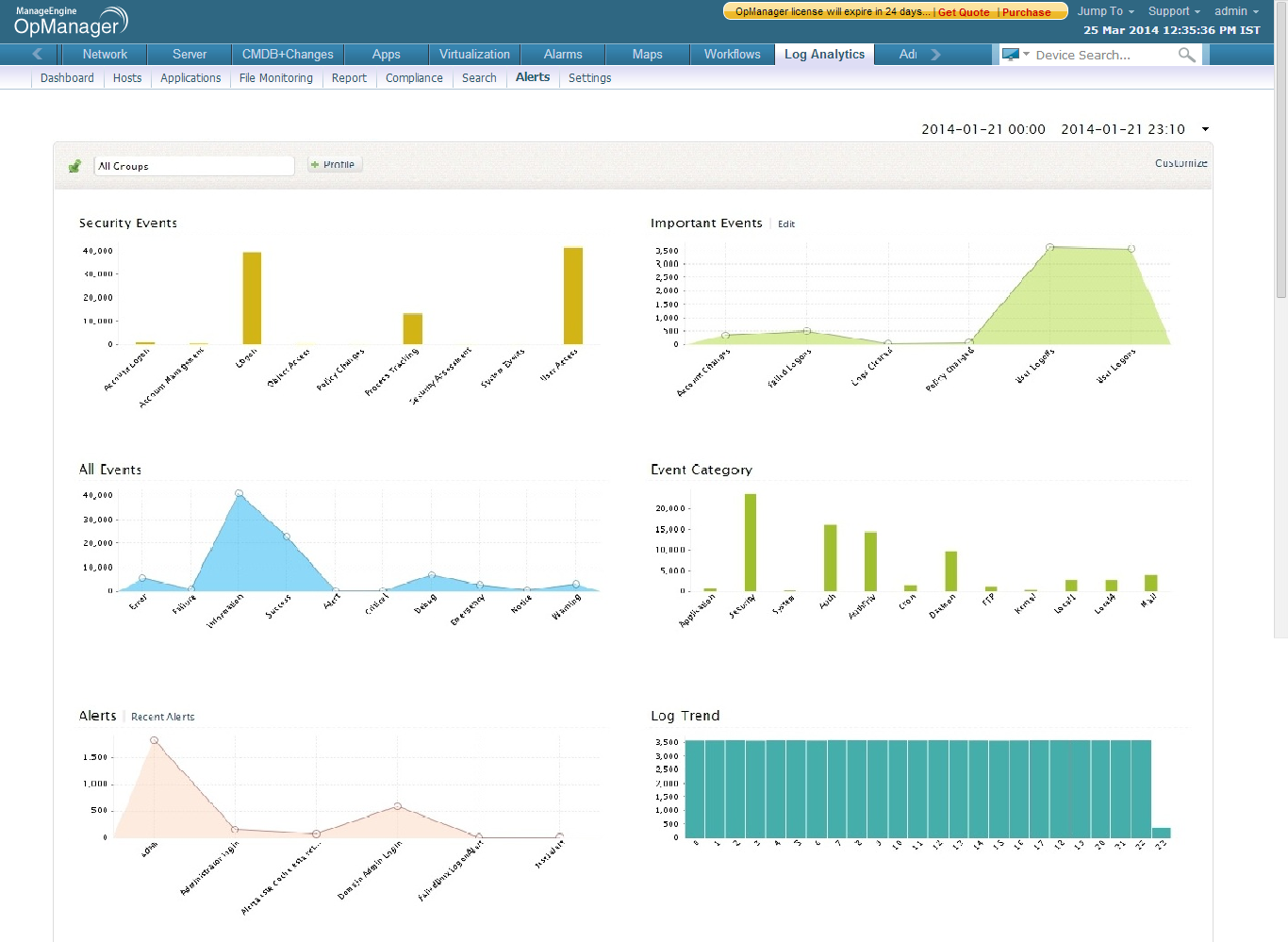Click the Auth bar in Event Category
The width and height of the screenshot is (1288, 942).
831,558
